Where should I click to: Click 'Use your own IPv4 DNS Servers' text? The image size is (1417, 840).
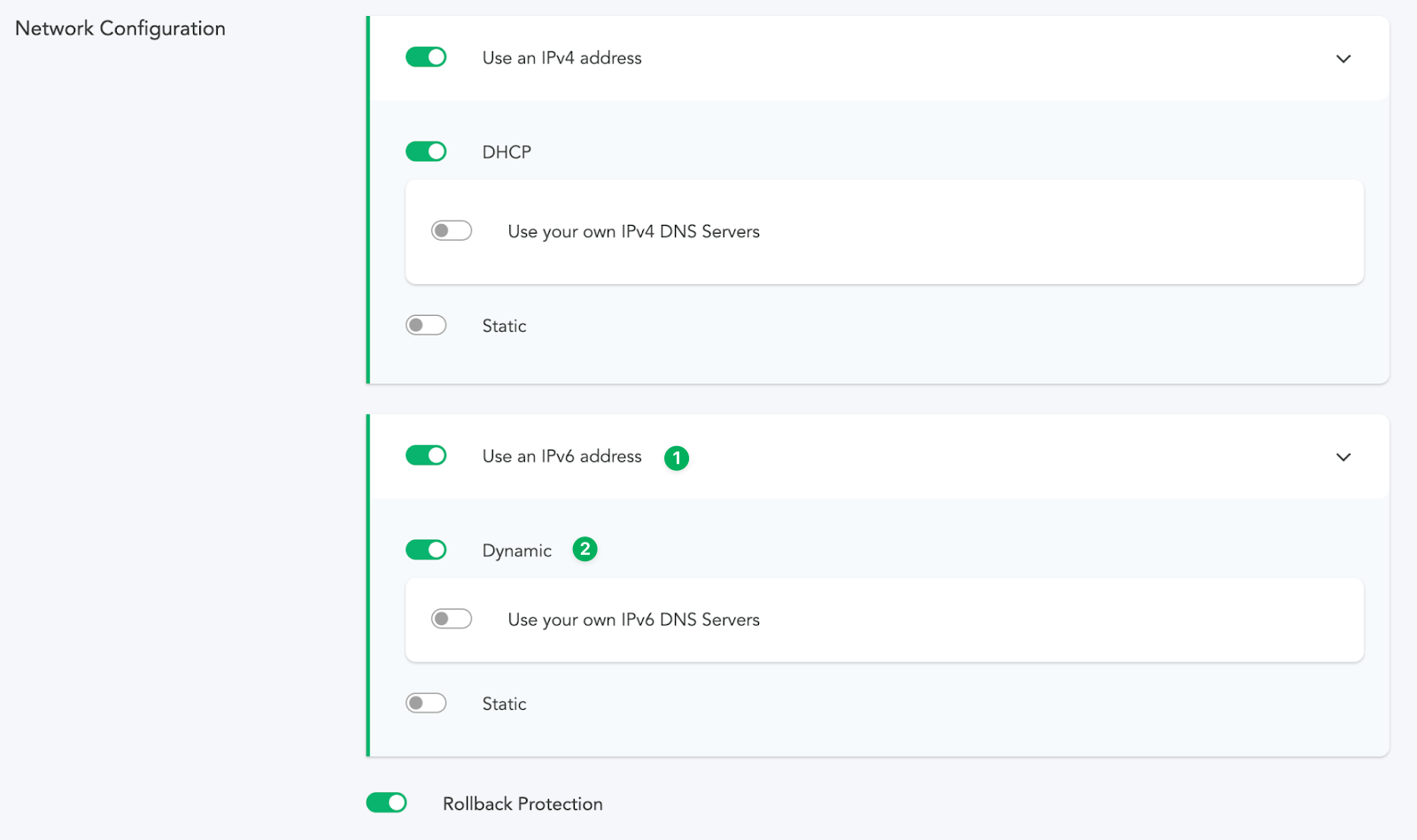pyautogui.click(x=633, y=232)
